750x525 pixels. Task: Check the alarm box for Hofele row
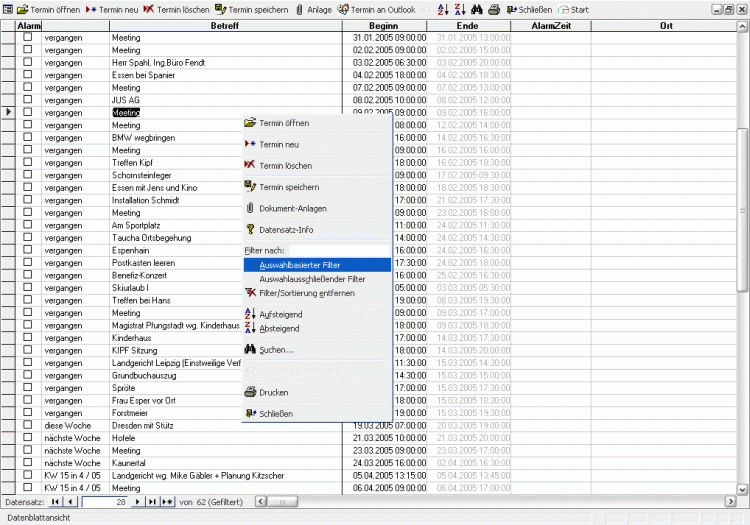tap(28, 437)
